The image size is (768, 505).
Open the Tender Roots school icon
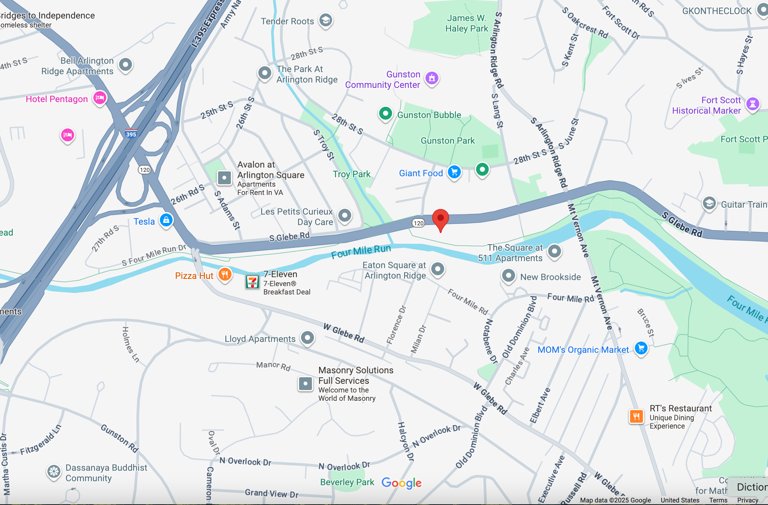(325, 21)
